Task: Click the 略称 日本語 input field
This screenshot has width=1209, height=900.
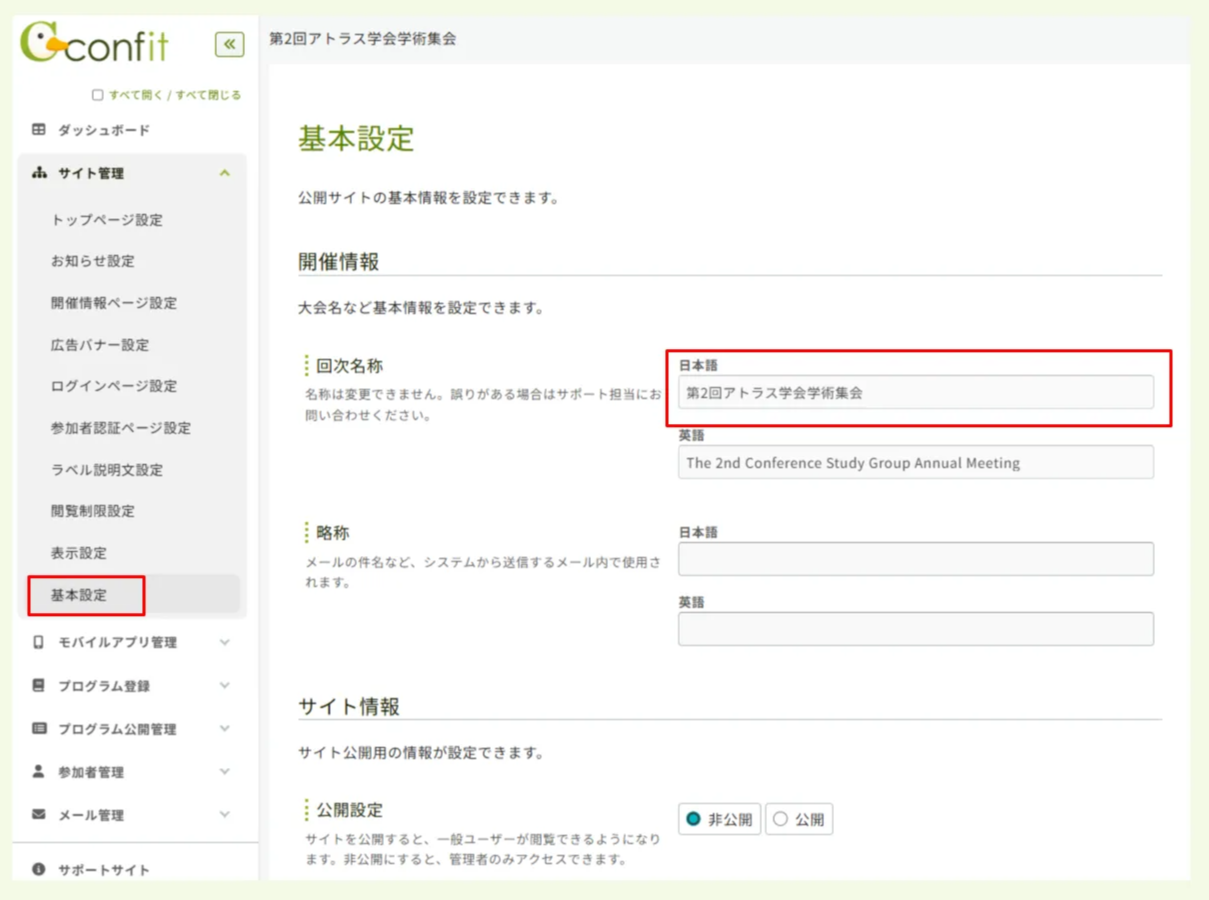Action: pos(914,558)
